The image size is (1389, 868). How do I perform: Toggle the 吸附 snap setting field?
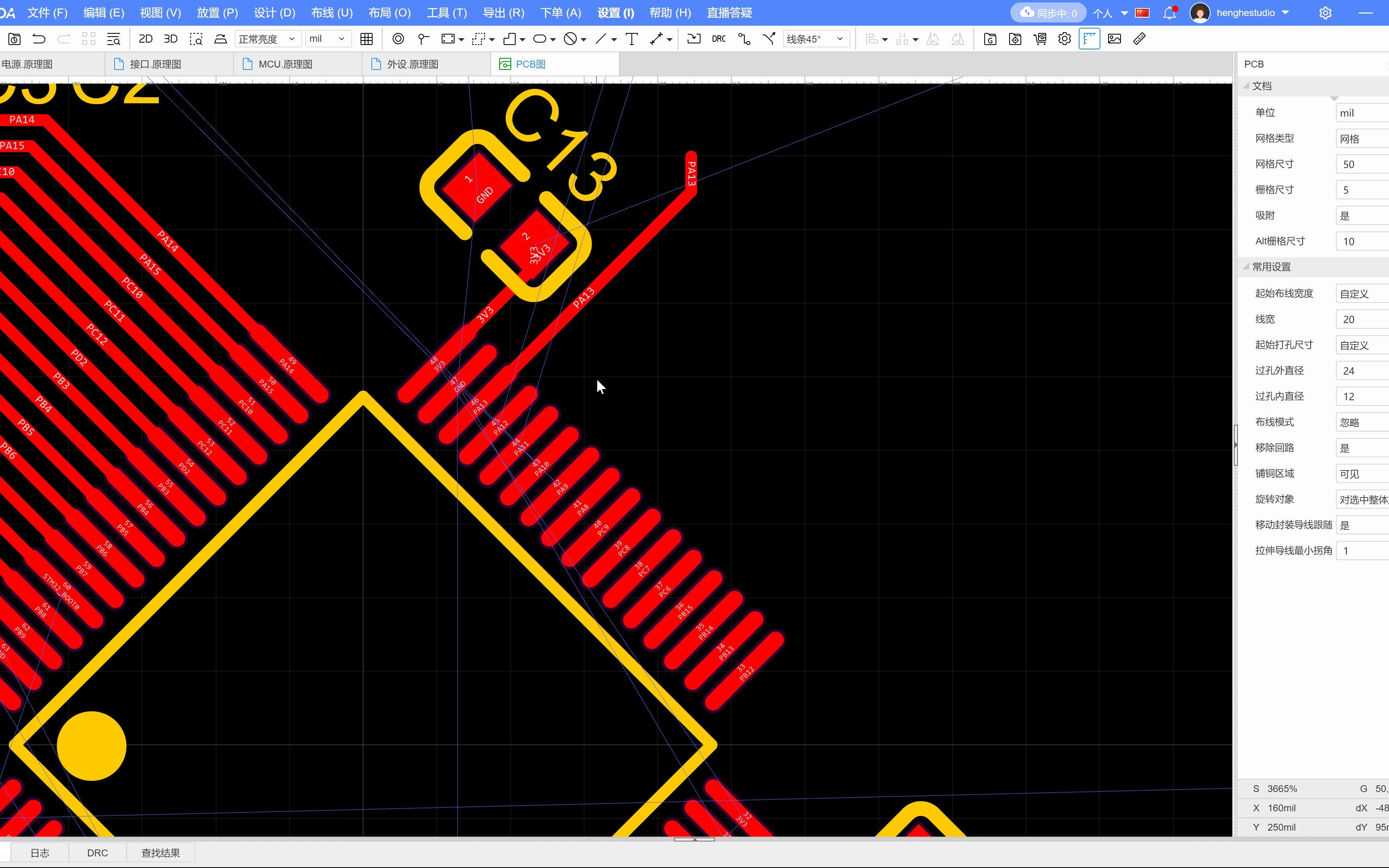(1361, 216)
